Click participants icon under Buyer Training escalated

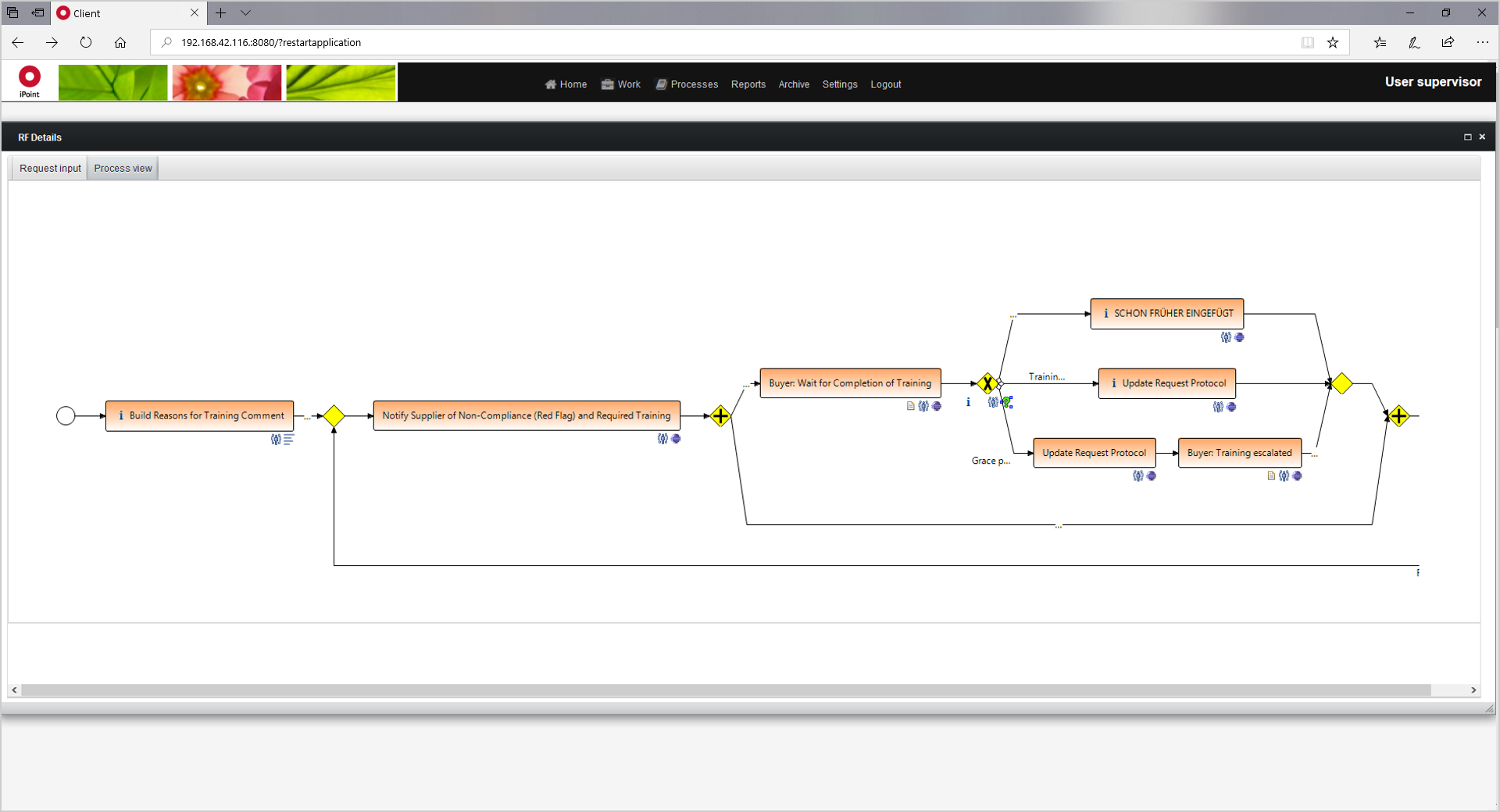(x=1284, y=475)
